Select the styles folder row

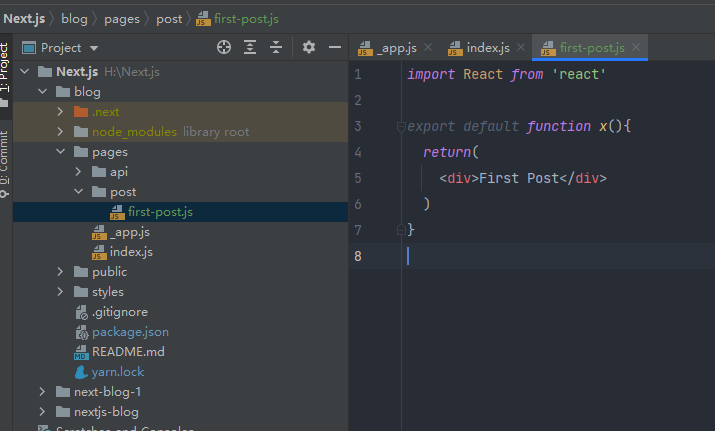pyautogui.click(x=181, y=292)
